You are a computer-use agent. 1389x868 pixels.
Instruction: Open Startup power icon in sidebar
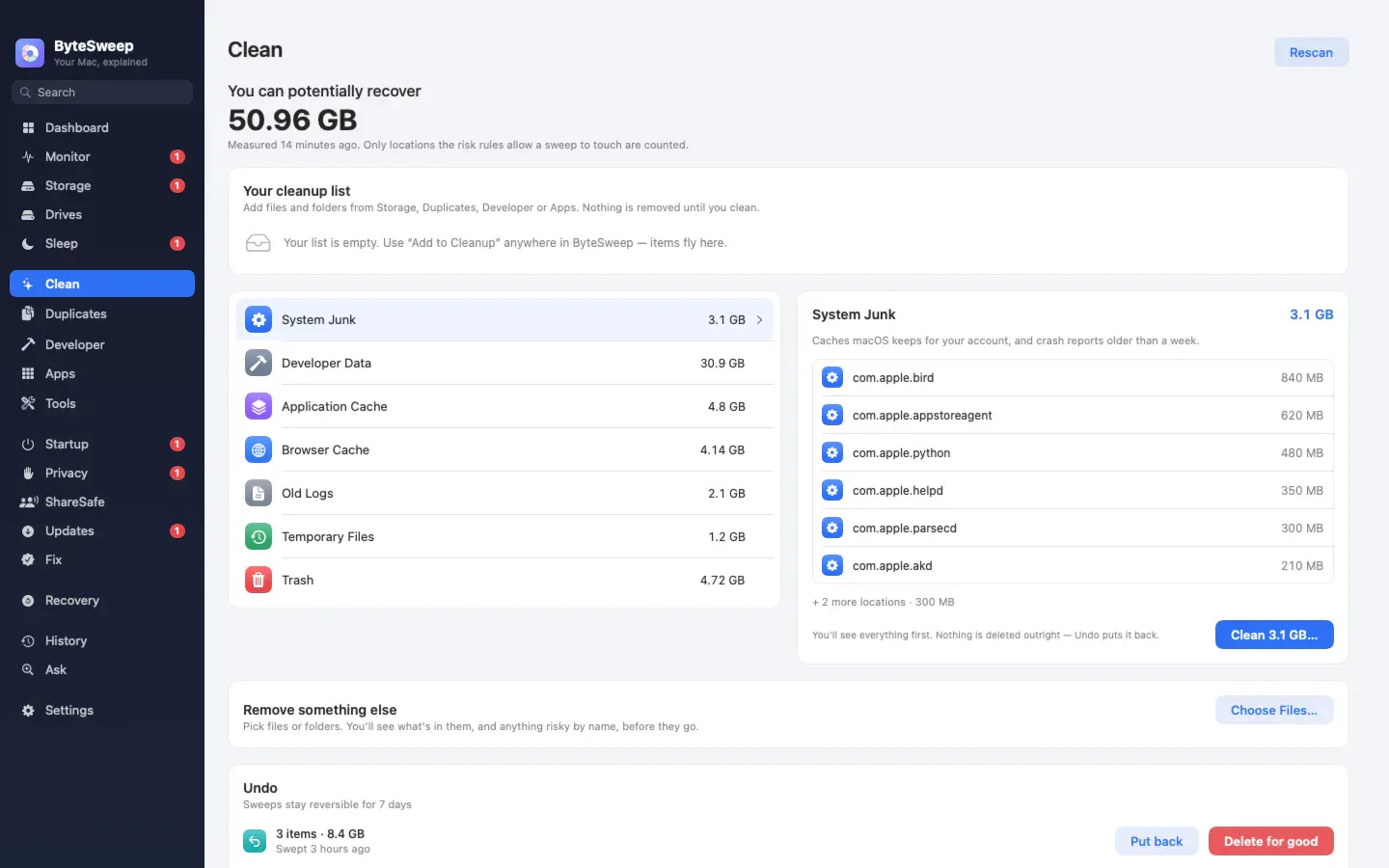(28, 444)
